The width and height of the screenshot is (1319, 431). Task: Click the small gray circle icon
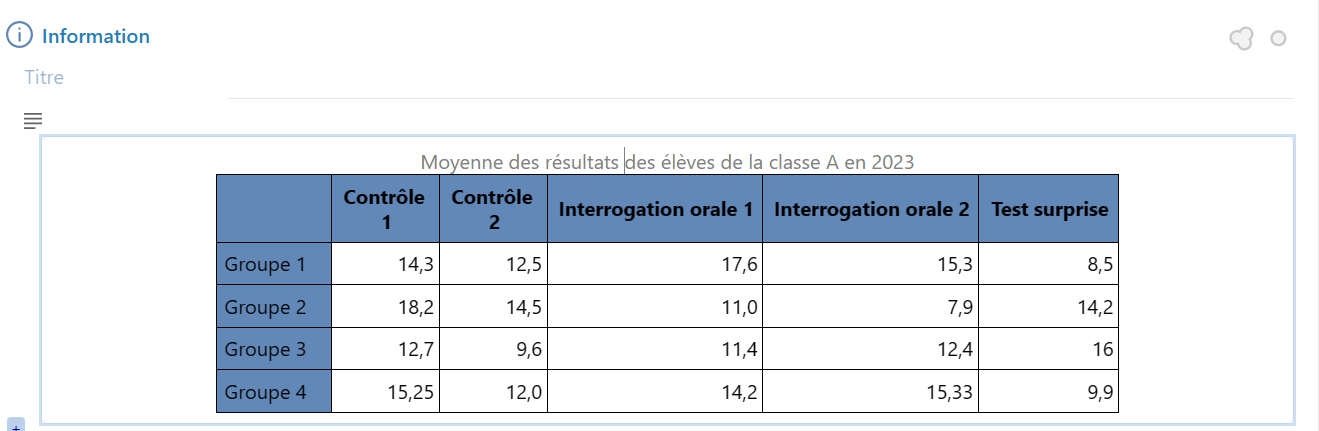pos(1277,39)
